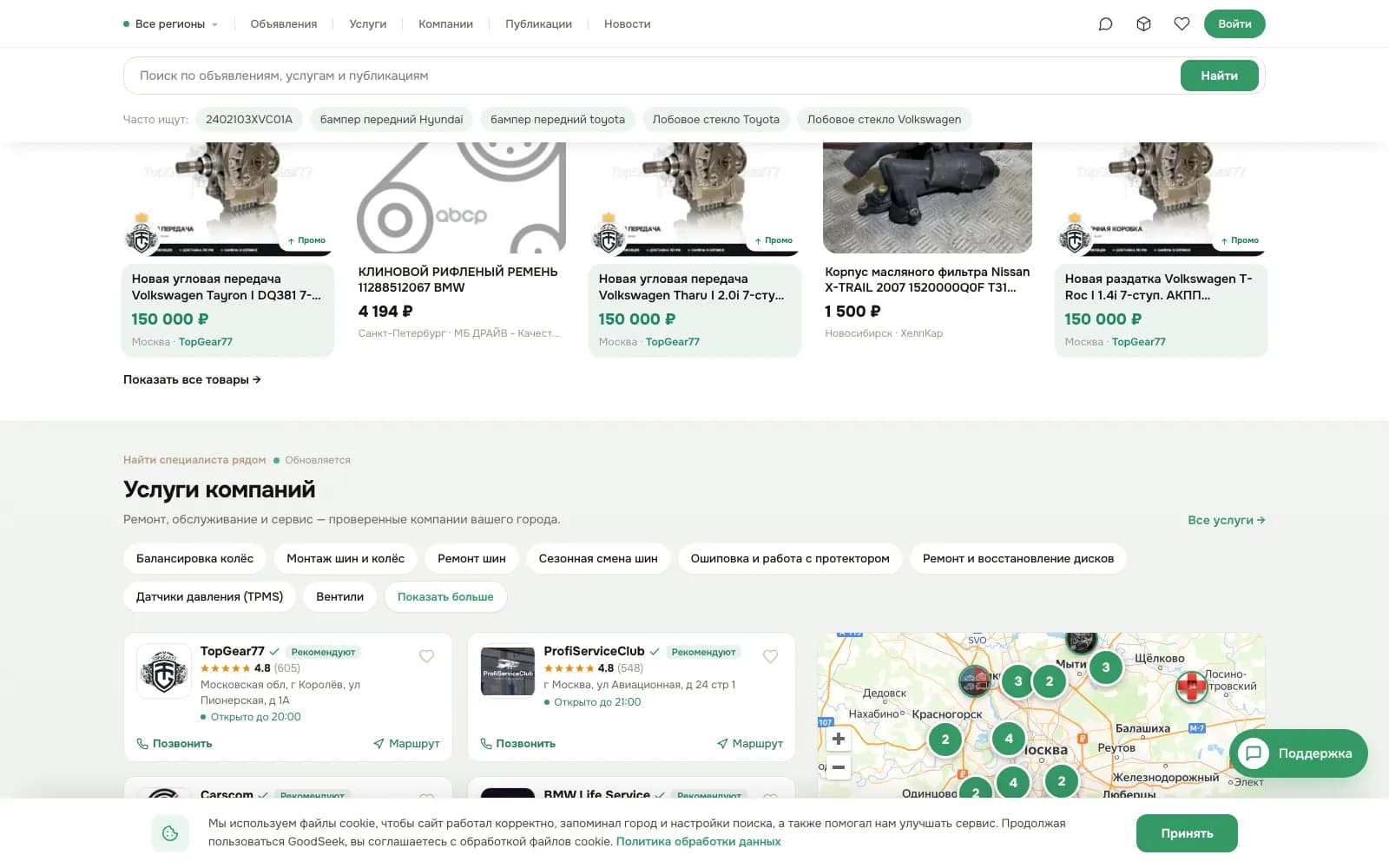Open the Поддержка support chat
The width and height of the screenshot is (1389, 868).
tap(1299, 753)
